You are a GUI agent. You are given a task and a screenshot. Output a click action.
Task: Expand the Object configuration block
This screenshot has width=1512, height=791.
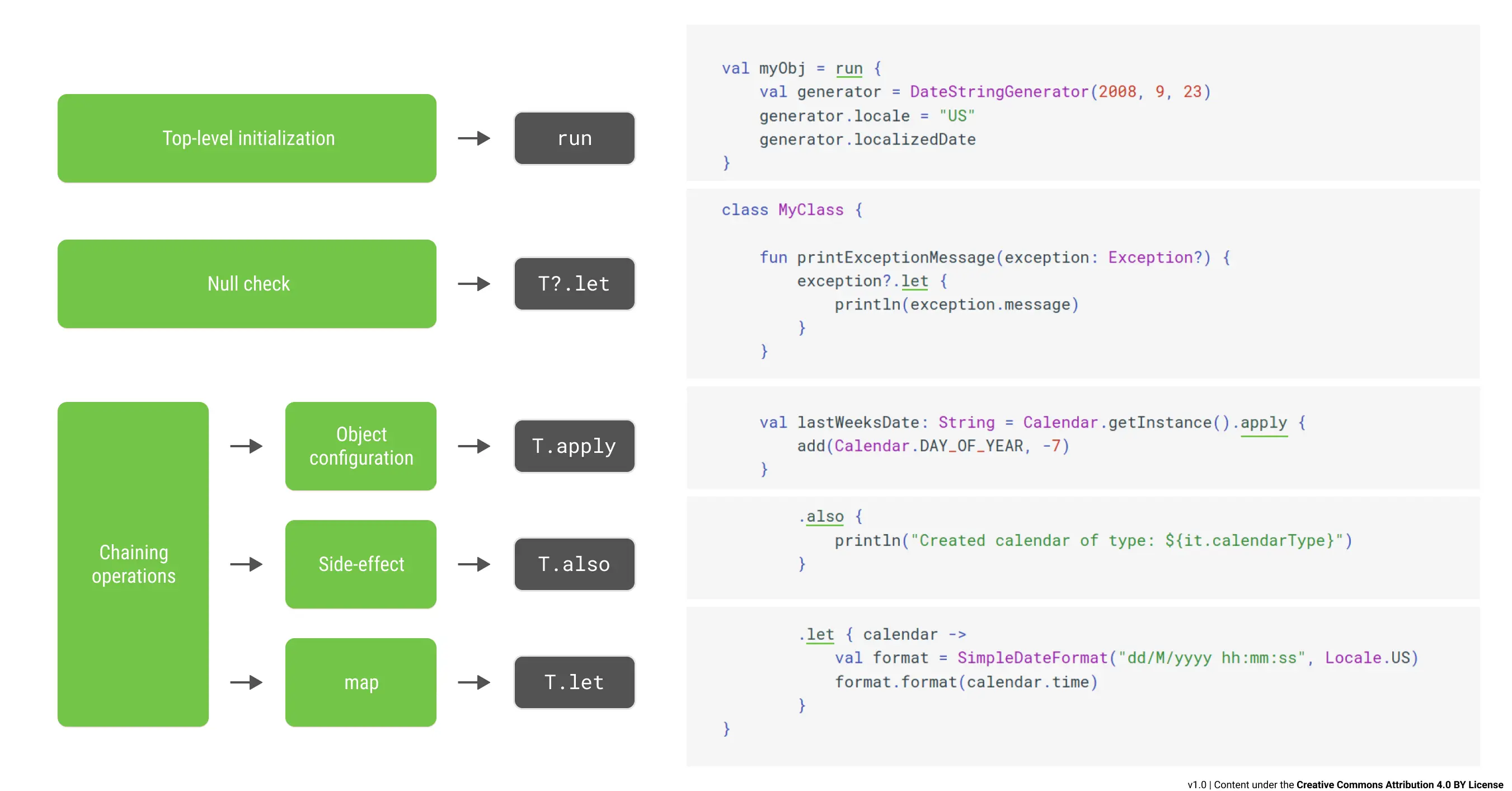360,446
